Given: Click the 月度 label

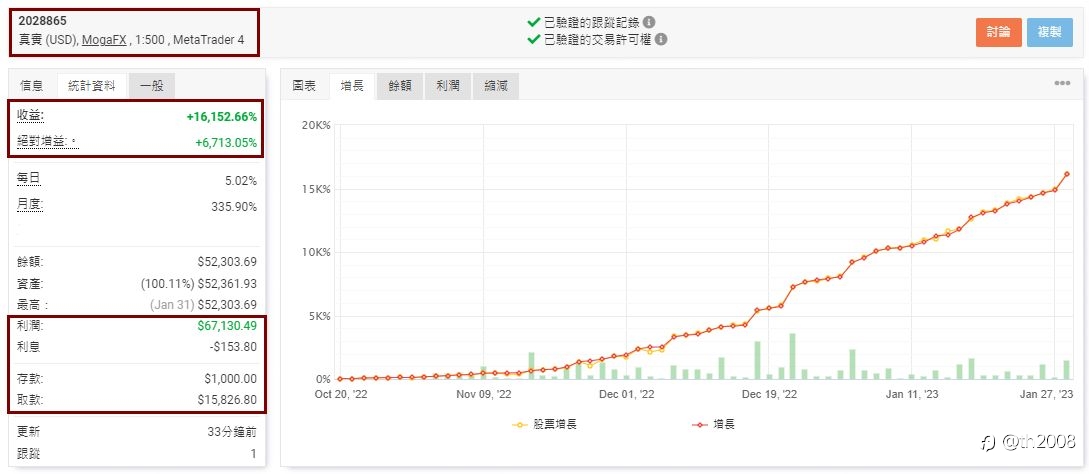Looking at the screenshot, I should tap(30, 206).
